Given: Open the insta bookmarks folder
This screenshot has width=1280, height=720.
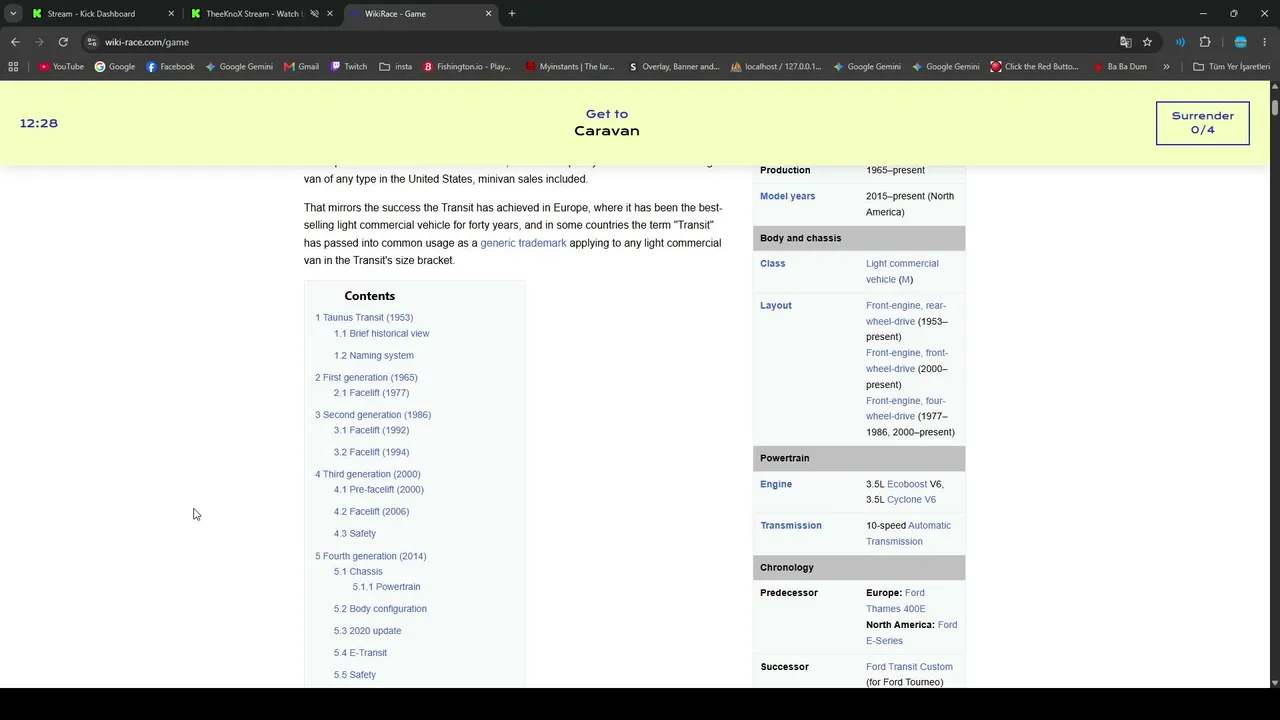Looking at the screenshot, I should point(396,67).
